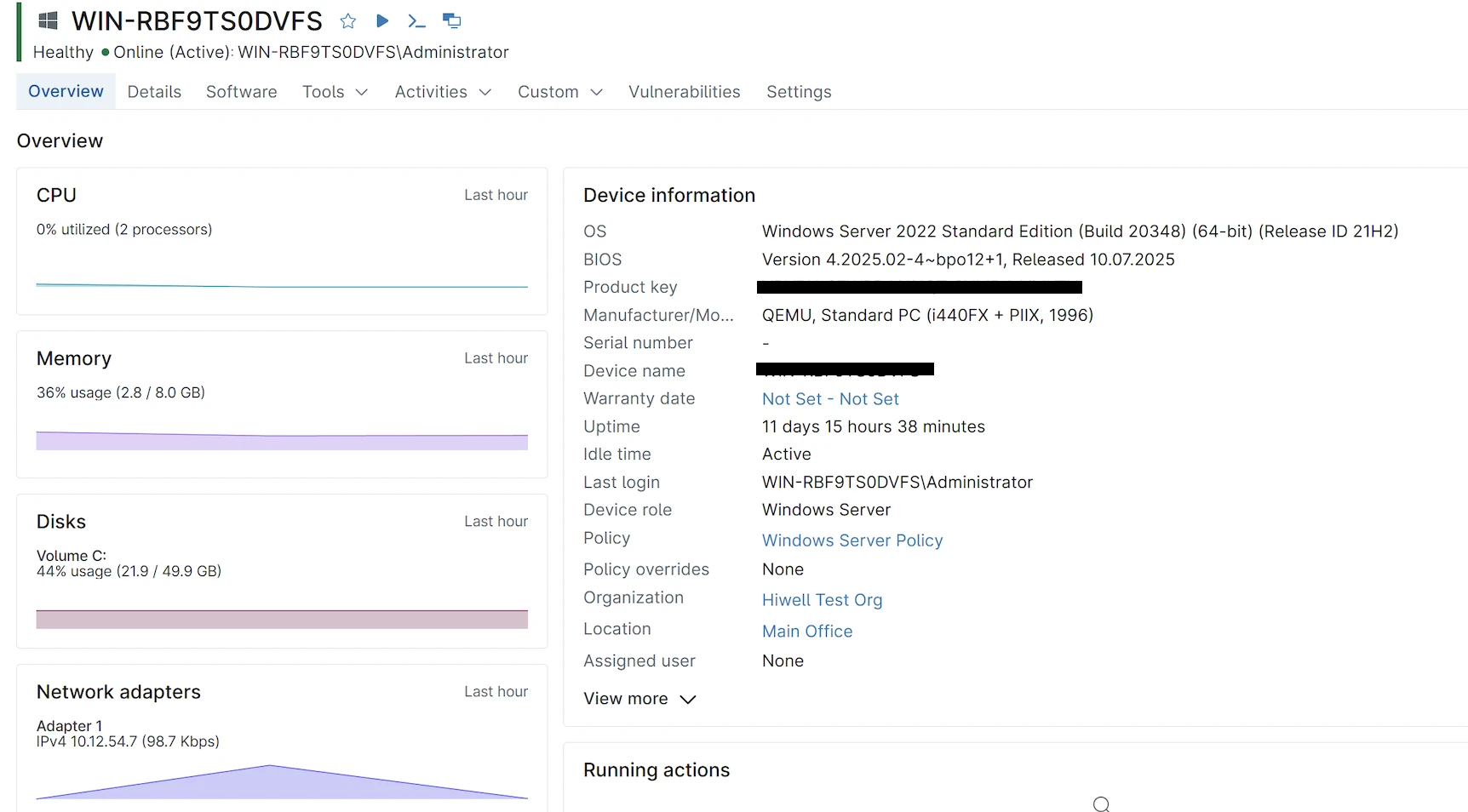Mark device as favorite with star icon

pyautogui.click(x=348, y=21)
